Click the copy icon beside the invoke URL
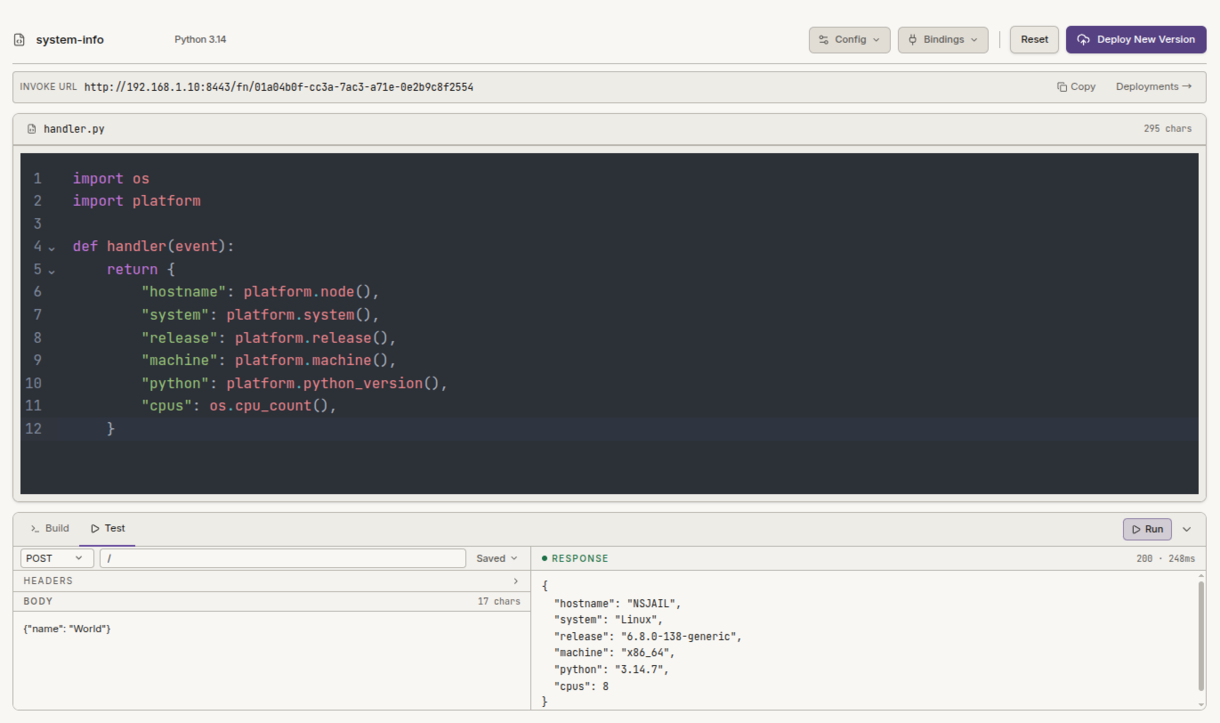Image resolution: width=1220 pixels, height=723 pixels. [x=1062, y=87]
